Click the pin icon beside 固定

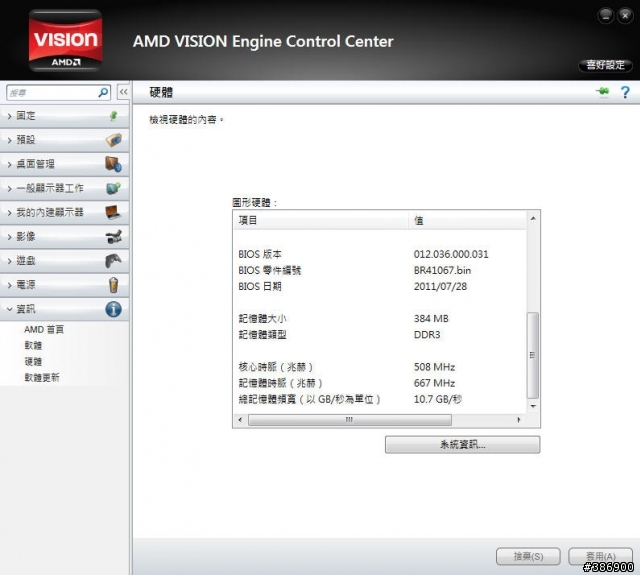(113, 116)
